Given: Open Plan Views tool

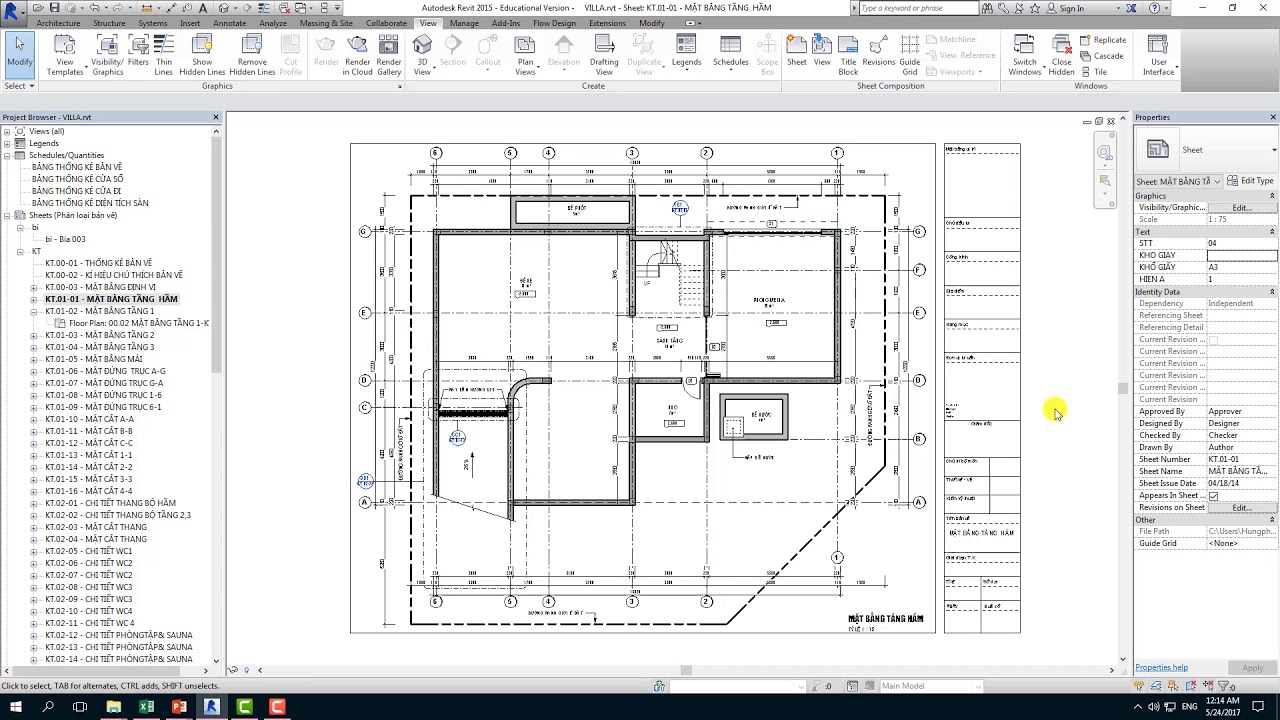Looking at the screenshot, I should tap(525, 55).
